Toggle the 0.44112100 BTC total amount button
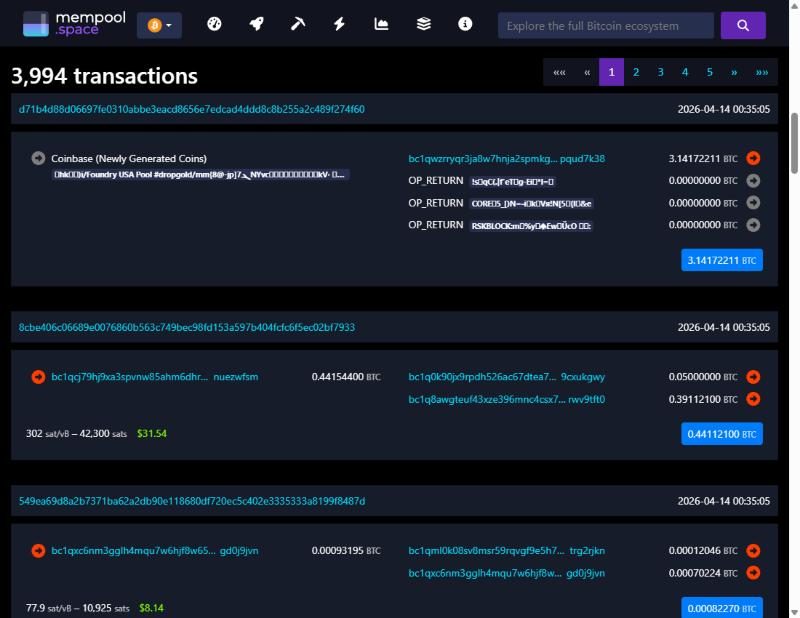 pos(722,434)
